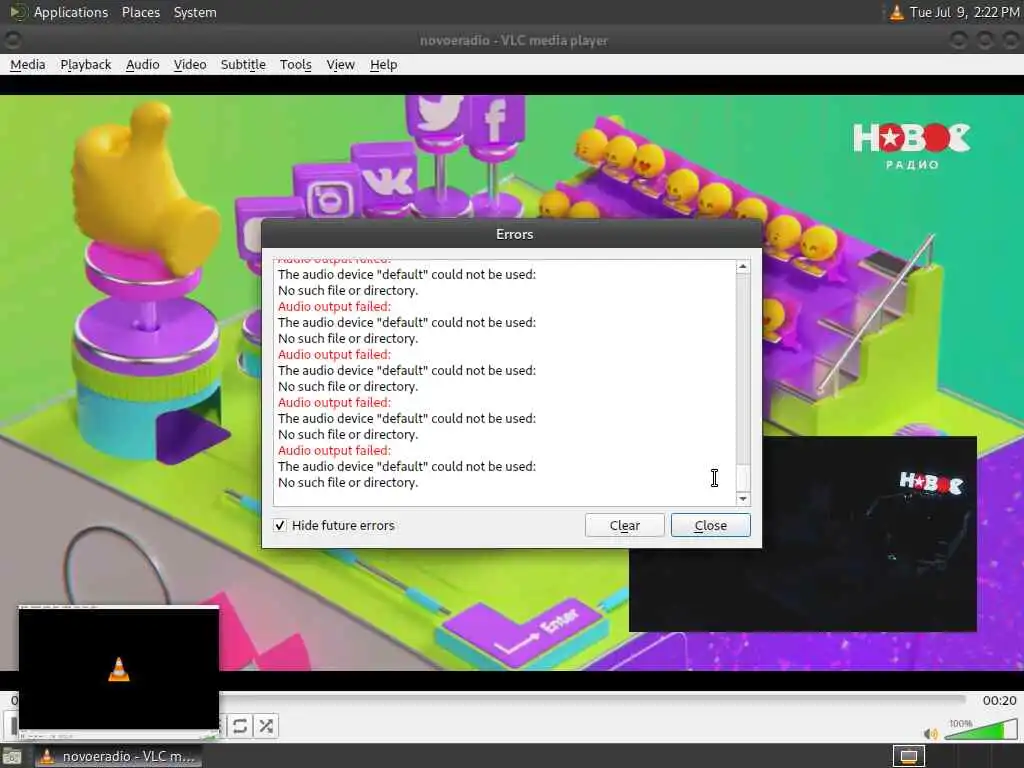
Task: Click the errors list scrollbar down arrow
Action: (743, 499)
